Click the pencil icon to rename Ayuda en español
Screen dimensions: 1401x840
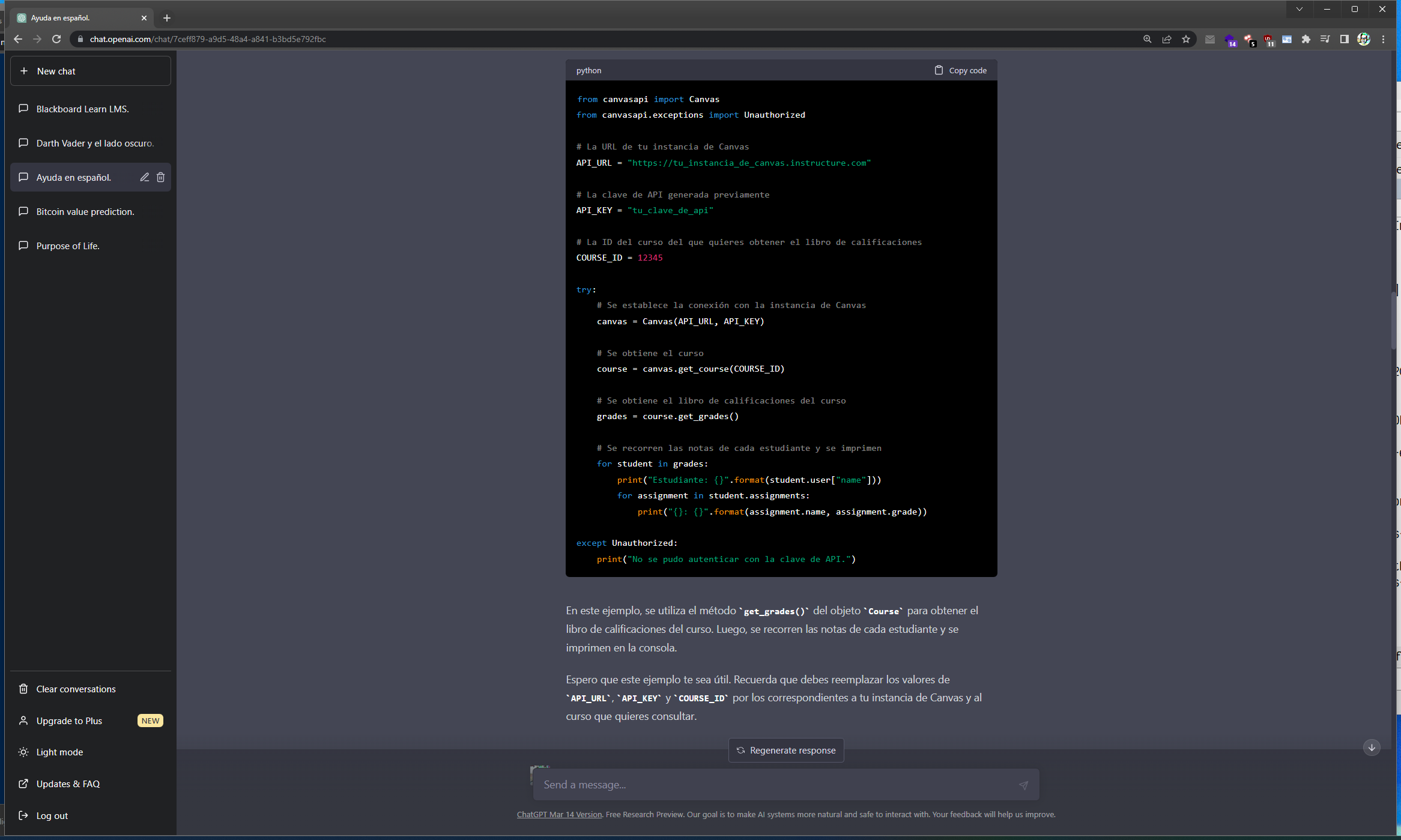tap(144, 177)
